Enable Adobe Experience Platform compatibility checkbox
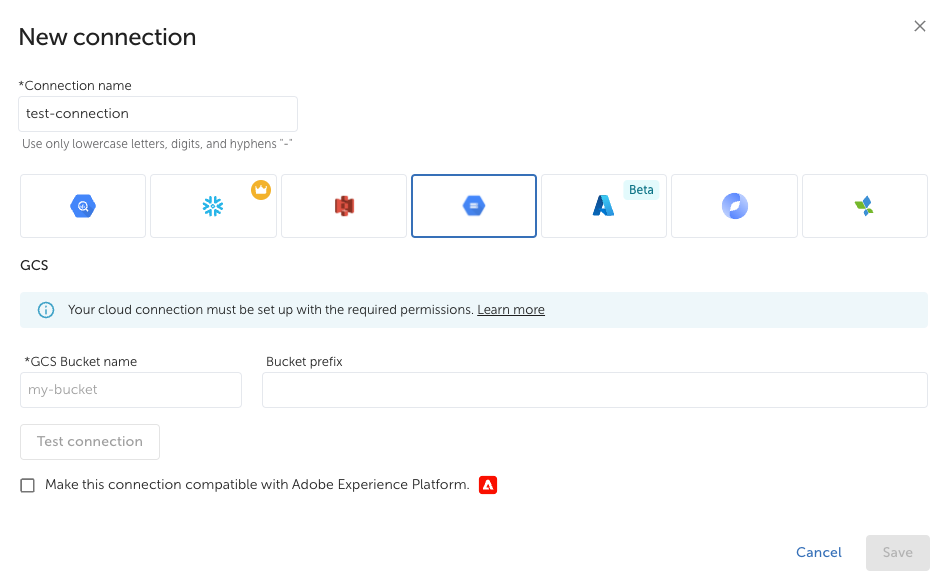The height and width of the screenshot is (587, 944). click(x=28, y=485)
